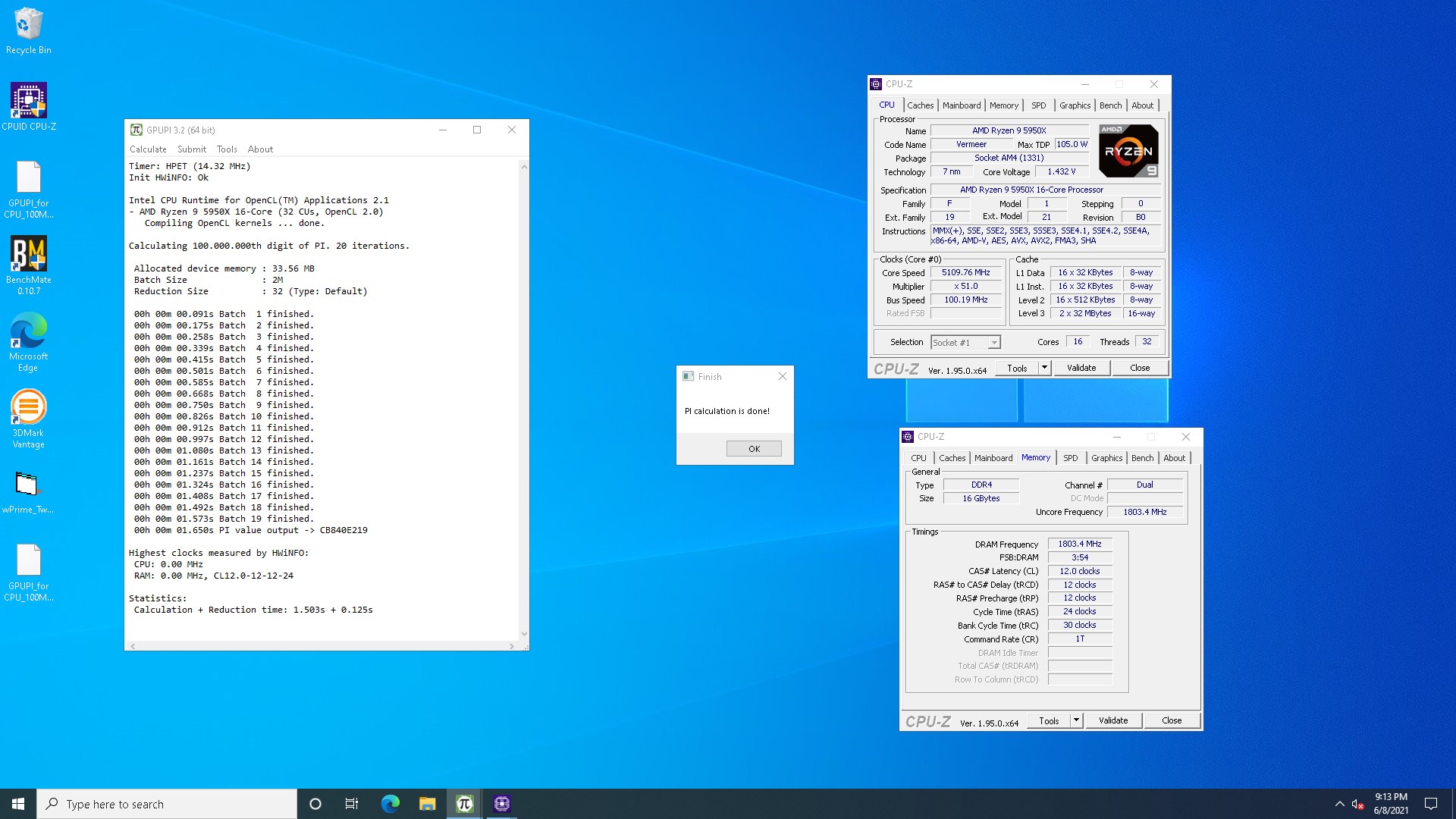The width and height of the screenshot is (1456, 819).
Task: Click GPUPI horizontal scrollbar left arrow
Action: [133, 646]
